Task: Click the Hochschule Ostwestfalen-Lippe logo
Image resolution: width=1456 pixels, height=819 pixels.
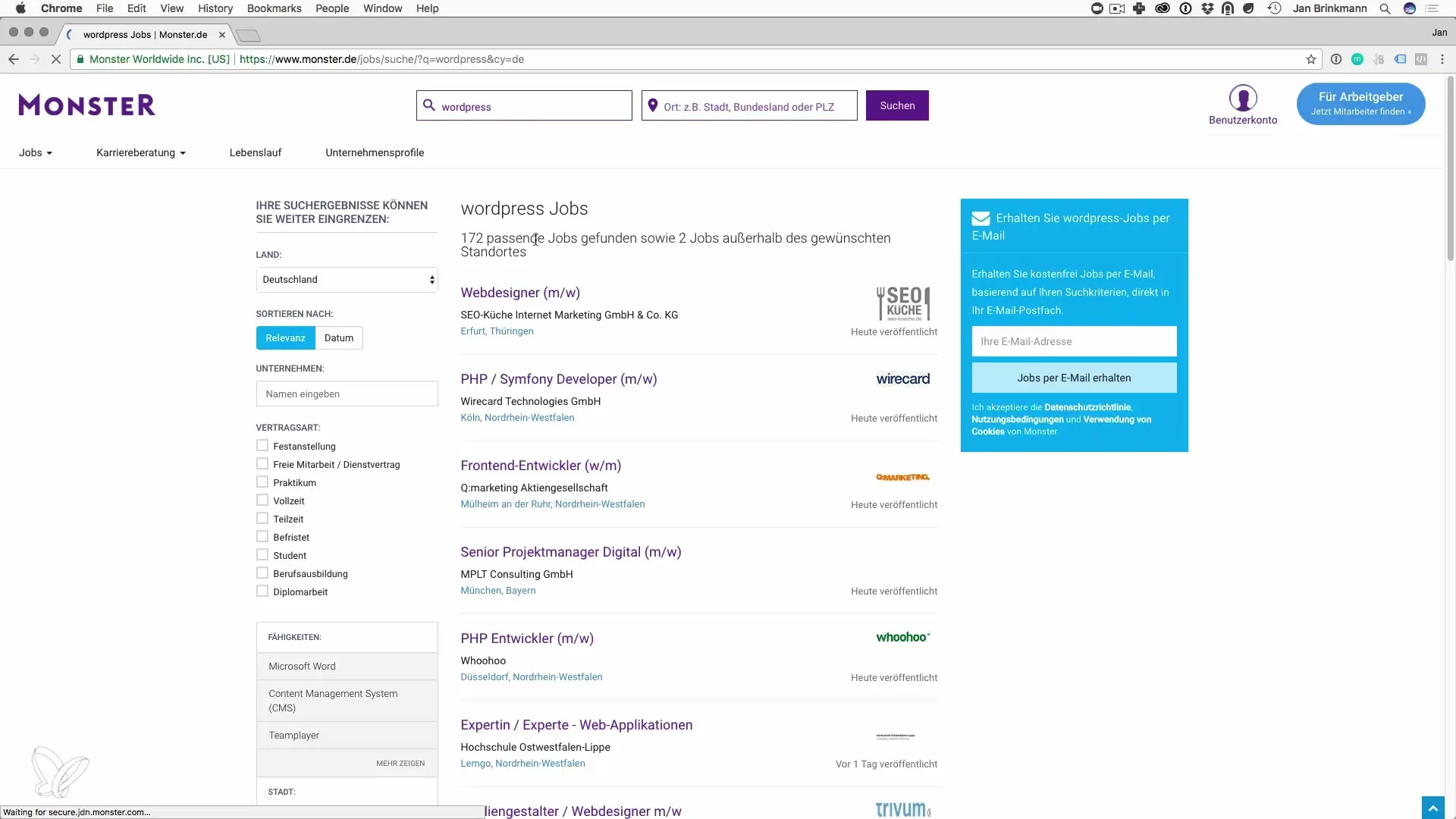Action: 896,736
